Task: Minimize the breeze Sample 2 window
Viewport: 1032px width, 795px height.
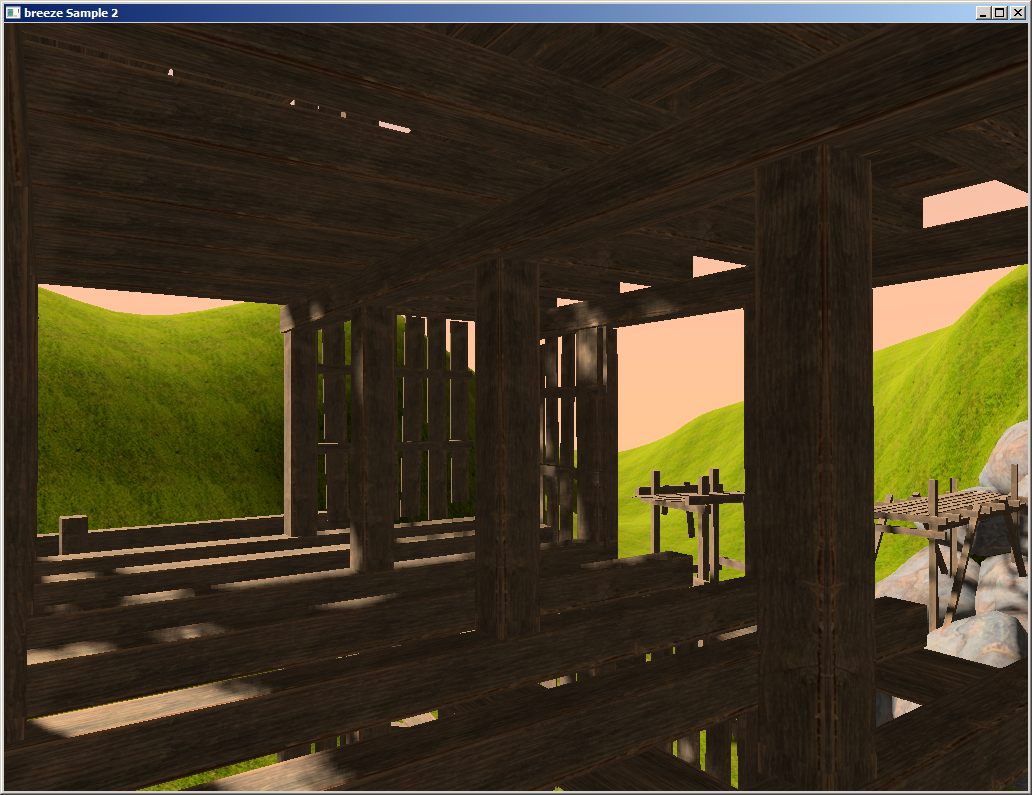Action: pyautogui.click(x=984, y=12)
